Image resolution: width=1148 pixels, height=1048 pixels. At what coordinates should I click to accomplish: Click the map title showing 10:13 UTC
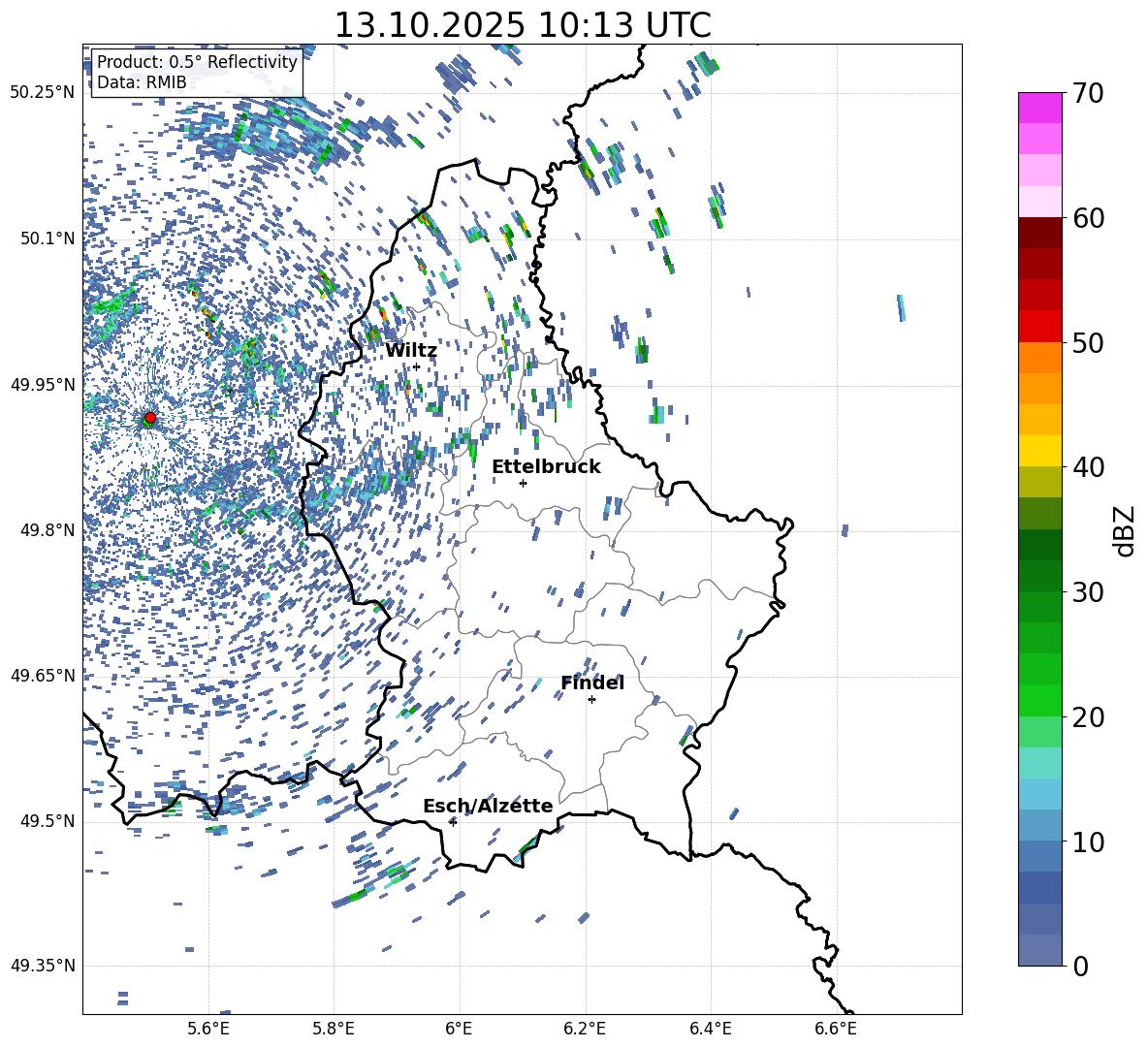522,25
